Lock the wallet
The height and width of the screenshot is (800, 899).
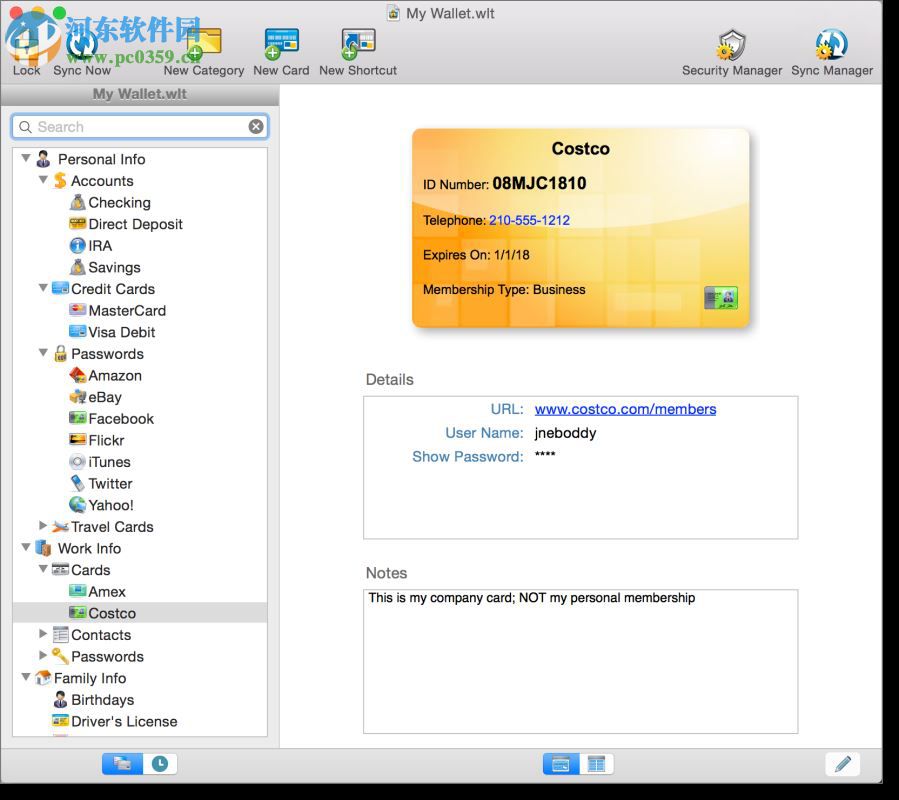(25, 40)
